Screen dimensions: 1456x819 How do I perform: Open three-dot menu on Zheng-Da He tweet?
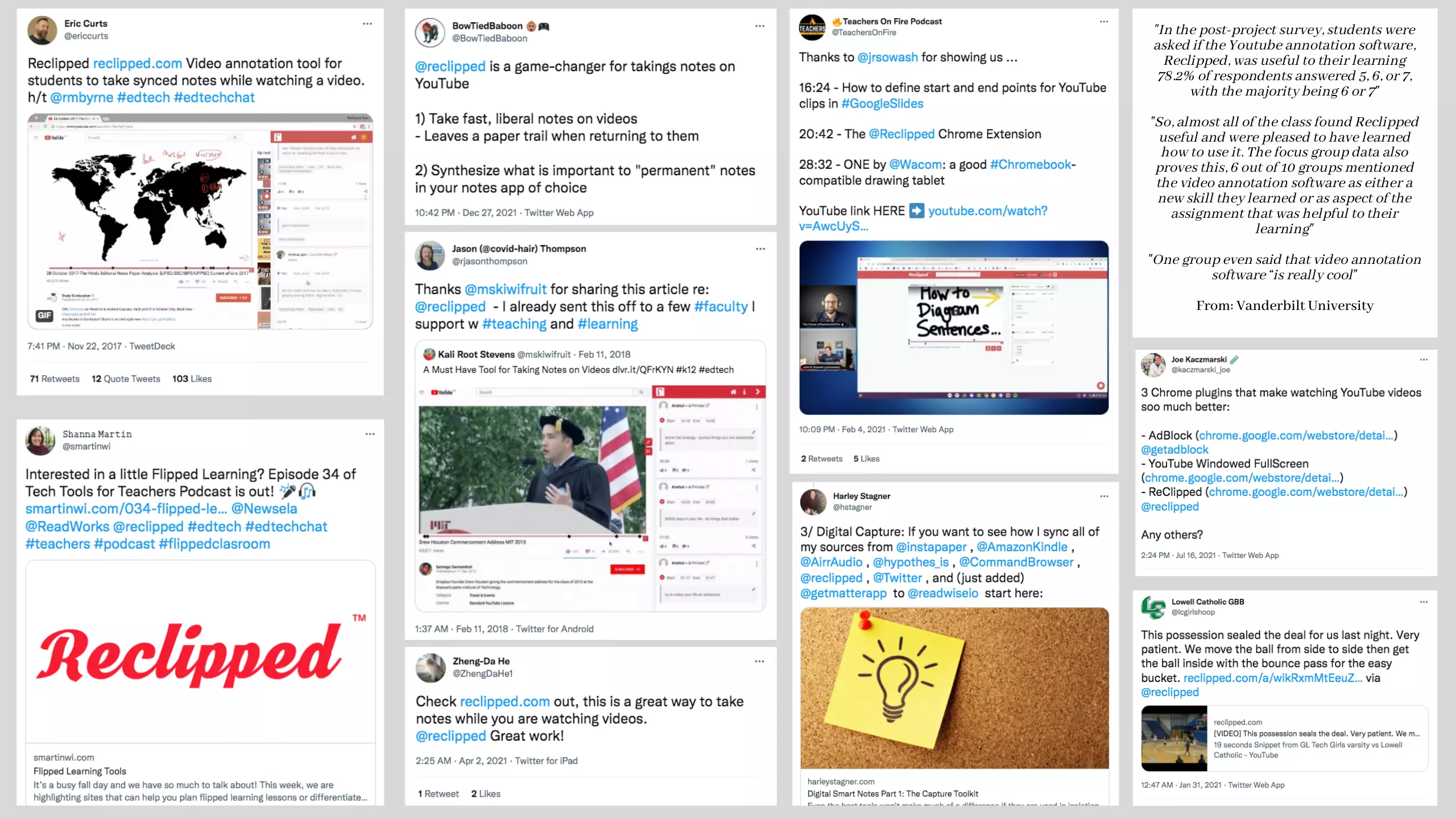point(760,661)
